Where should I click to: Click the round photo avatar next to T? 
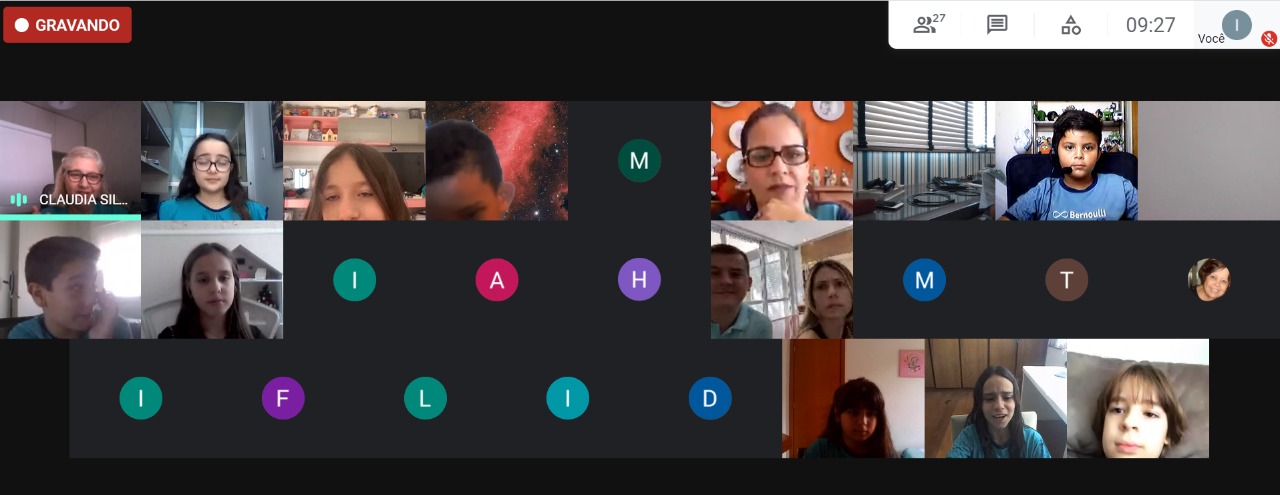1209,280
